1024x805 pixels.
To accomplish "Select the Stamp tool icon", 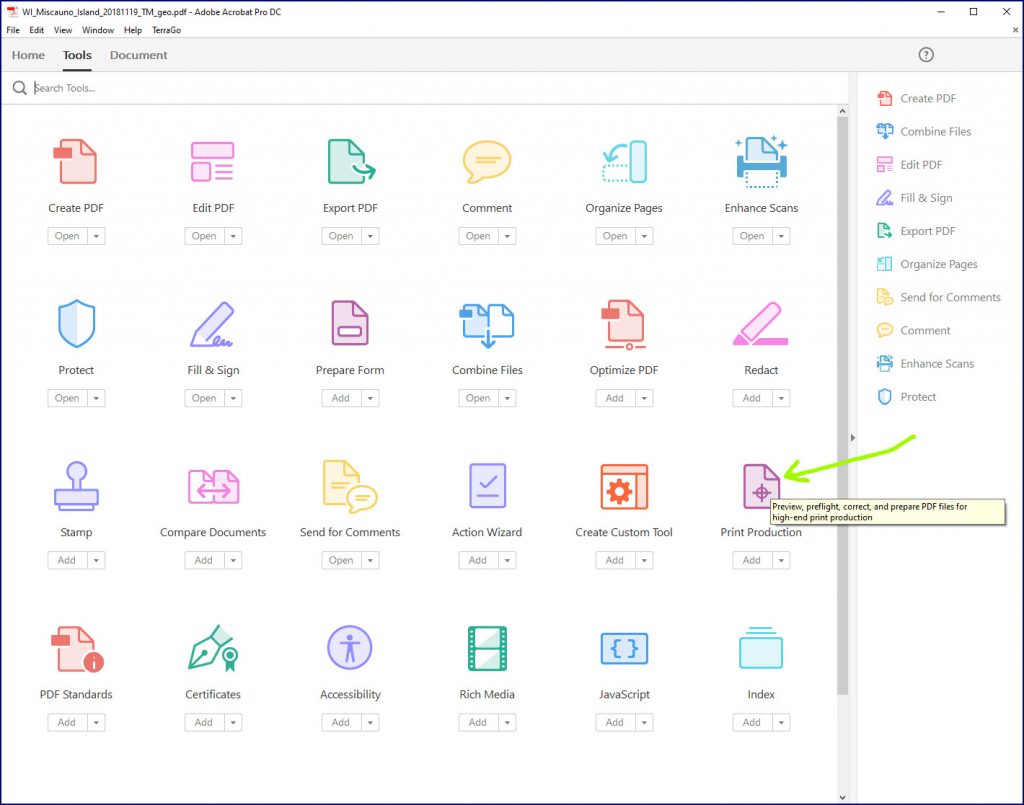I will pyautogui.click(x=76, y=486).
